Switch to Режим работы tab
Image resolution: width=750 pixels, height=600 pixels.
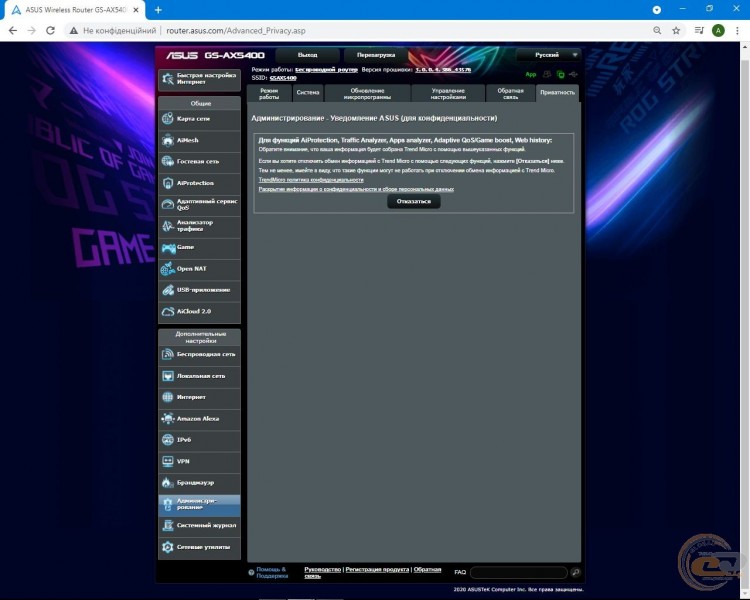coord(269,93)
